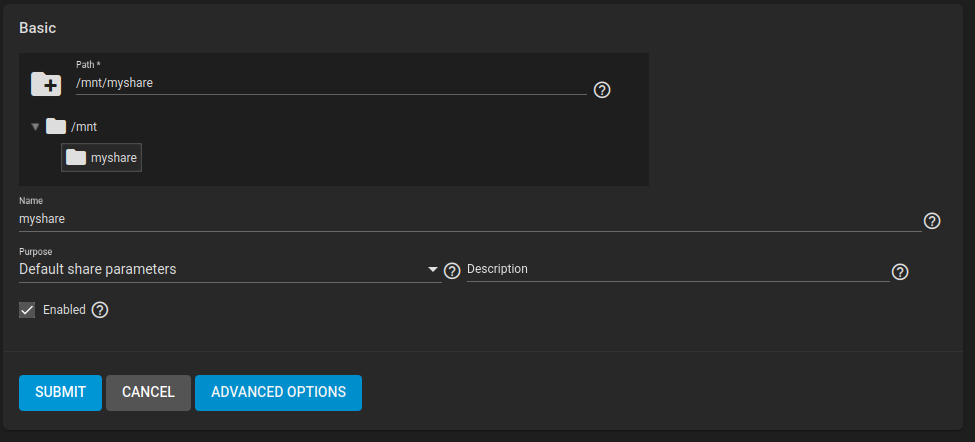Image resolution: width=975 pixels, height=442 pixels.
Task: Open help tooltip for Name field
Action: [x=932, y=221]
